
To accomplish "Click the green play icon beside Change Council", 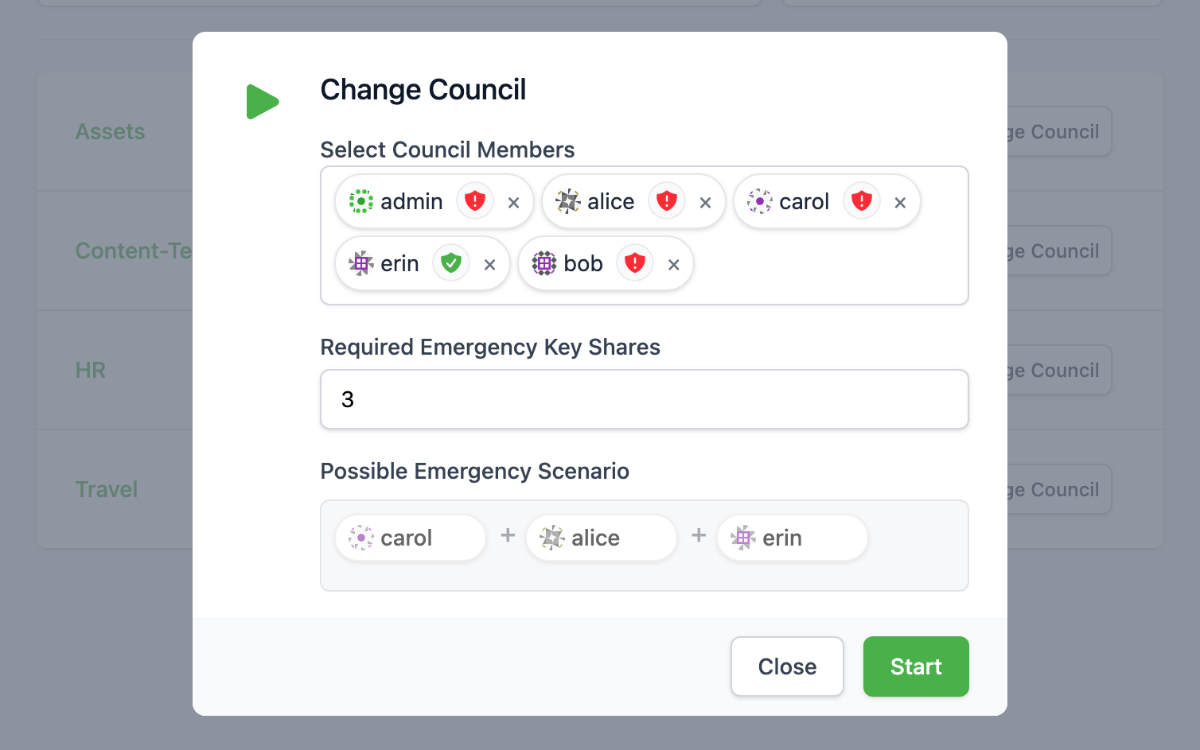I will coord(263,101).
